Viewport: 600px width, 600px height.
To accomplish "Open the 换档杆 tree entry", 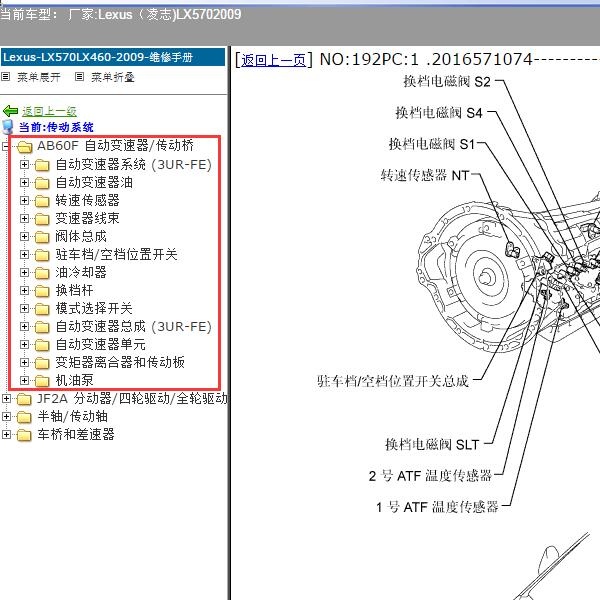I will pos(74,290).
